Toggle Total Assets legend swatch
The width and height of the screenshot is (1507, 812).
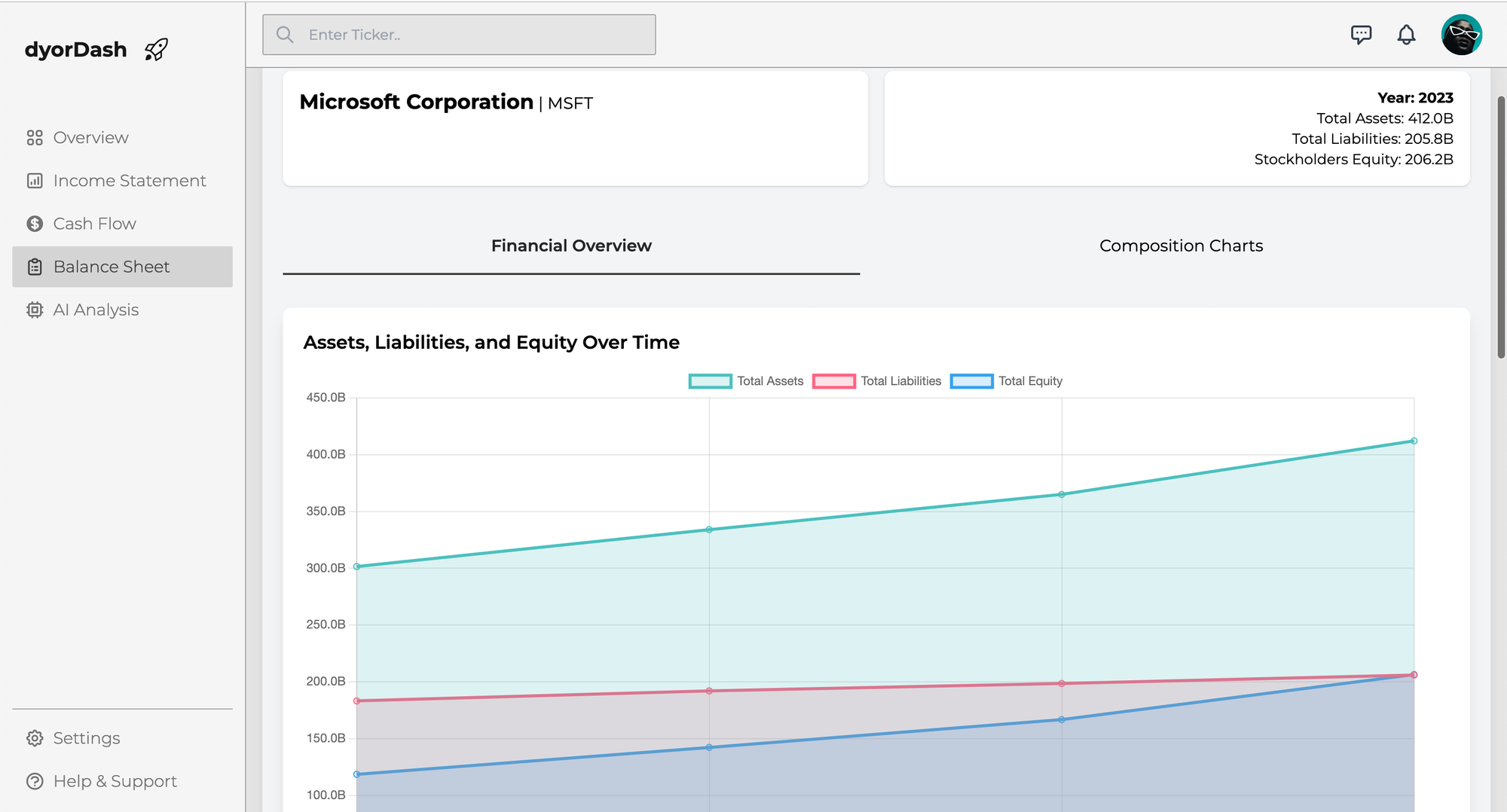[710, 381]
